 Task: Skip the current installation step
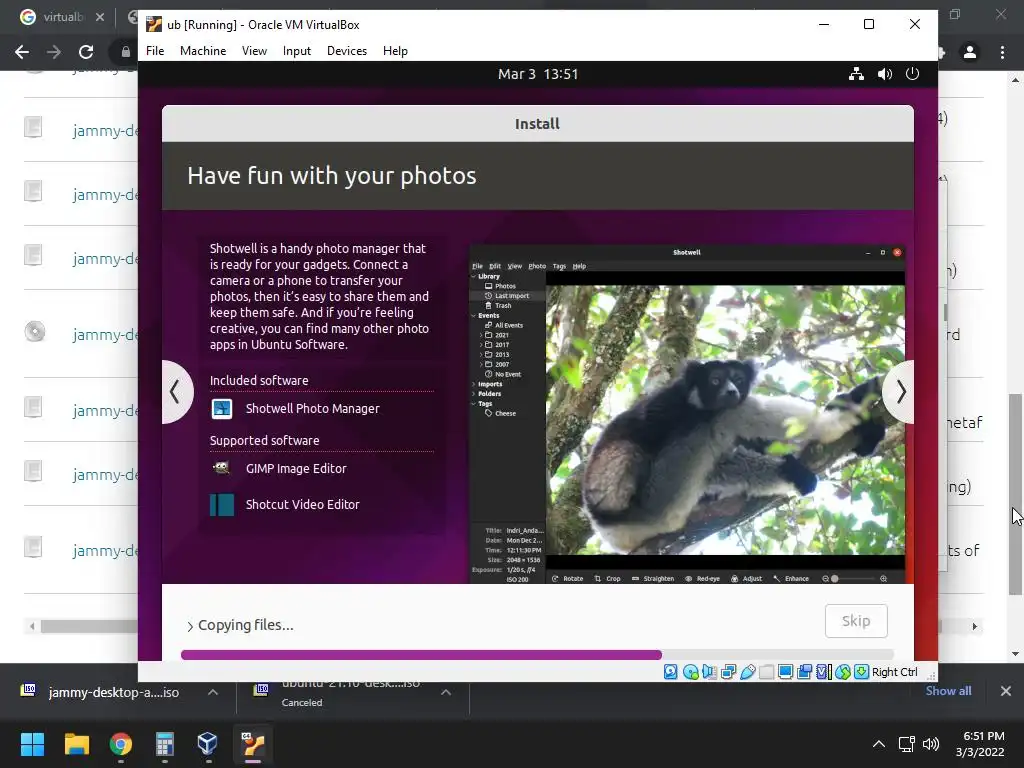click(856, 620)
